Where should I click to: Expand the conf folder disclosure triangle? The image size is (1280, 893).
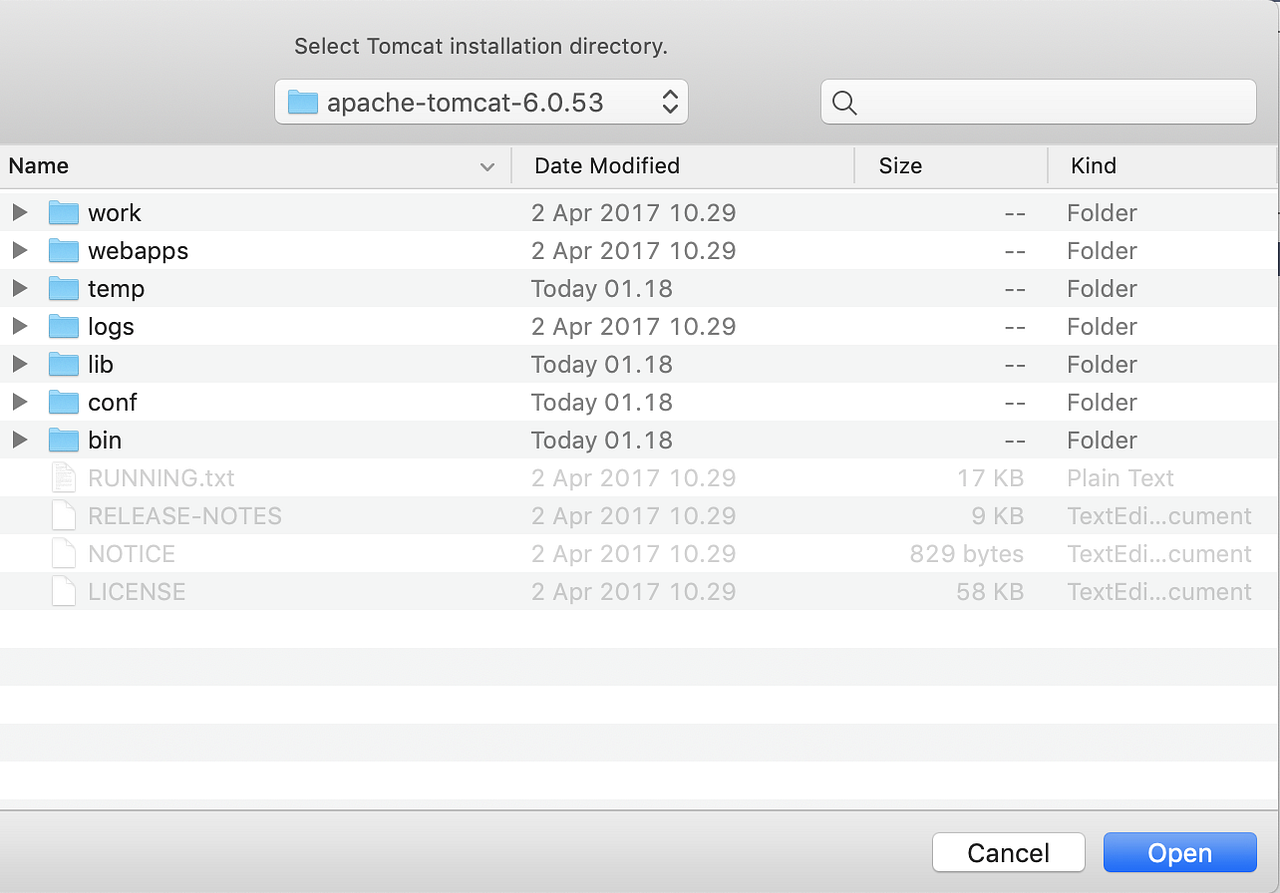coord(19,402)
